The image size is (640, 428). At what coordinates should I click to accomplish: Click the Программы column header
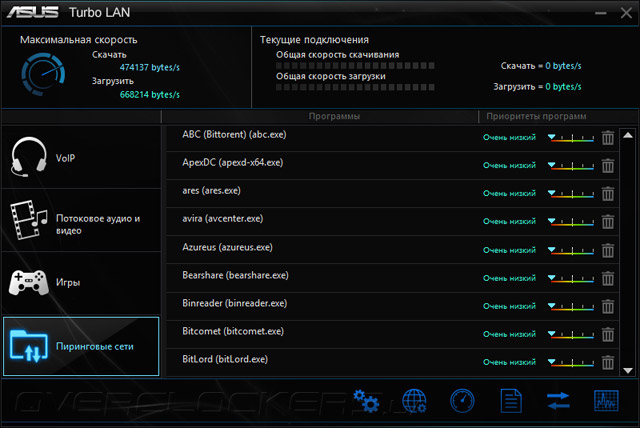334,116
